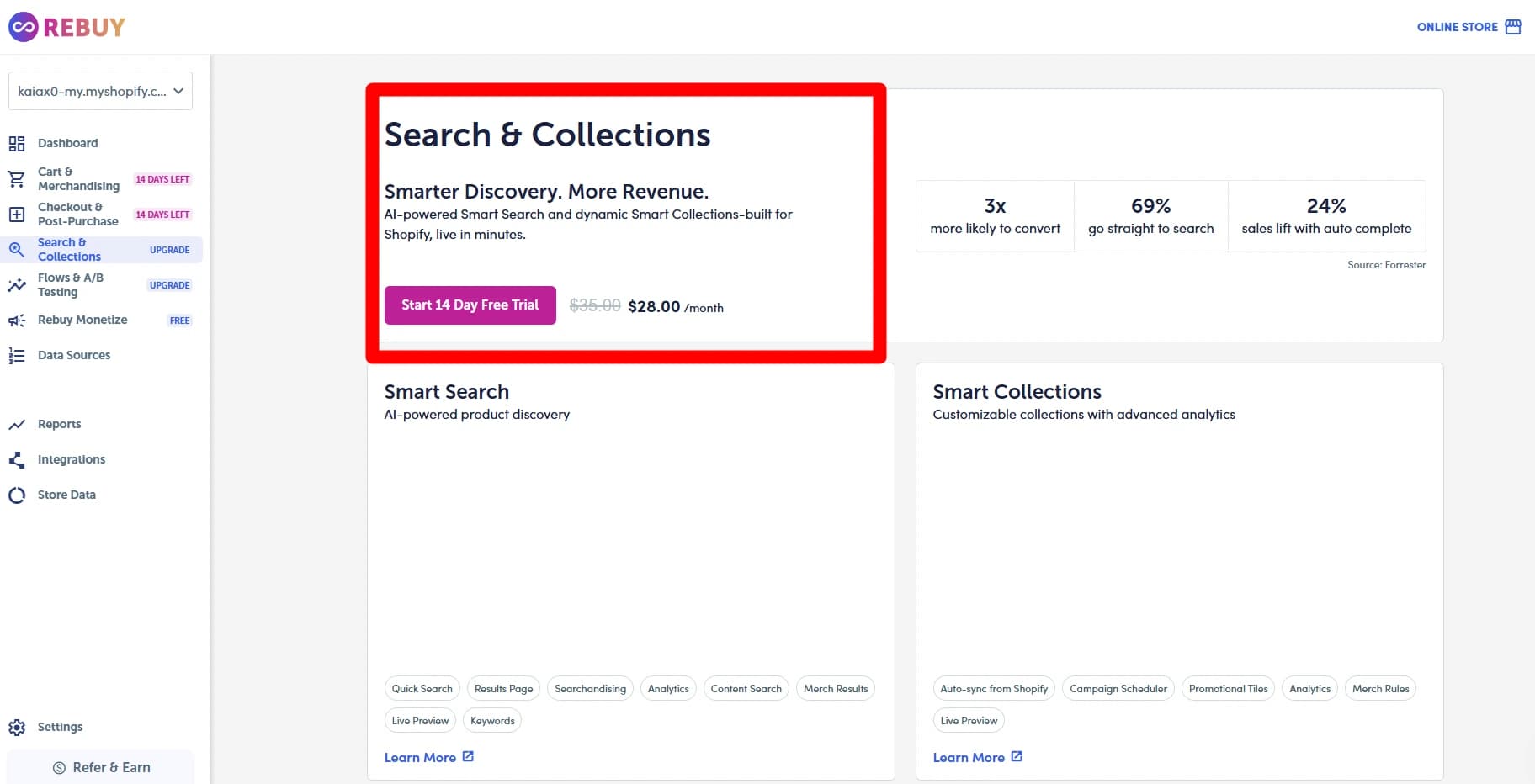Click the Reports trend line icon
Viewport: 1535px width, 784px height.
17,425
